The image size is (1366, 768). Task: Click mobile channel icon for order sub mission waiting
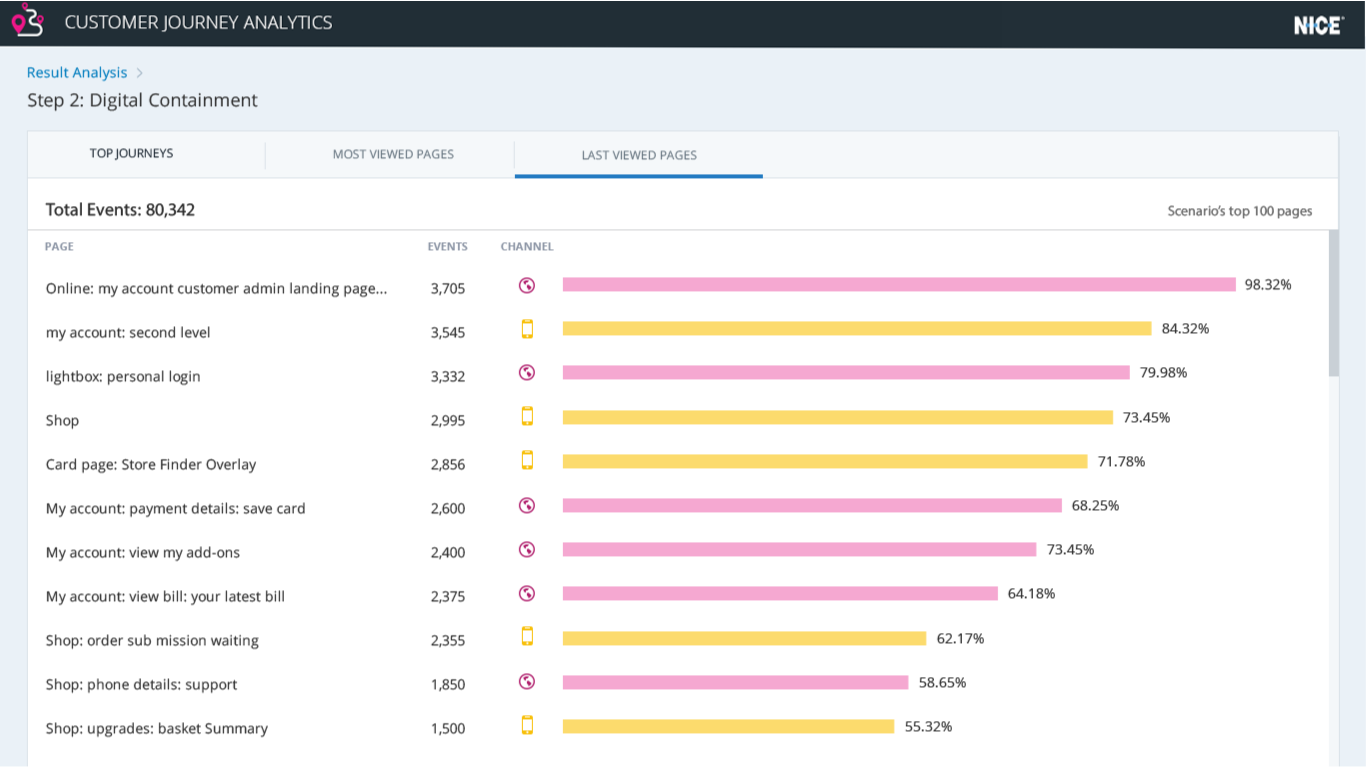528,637
